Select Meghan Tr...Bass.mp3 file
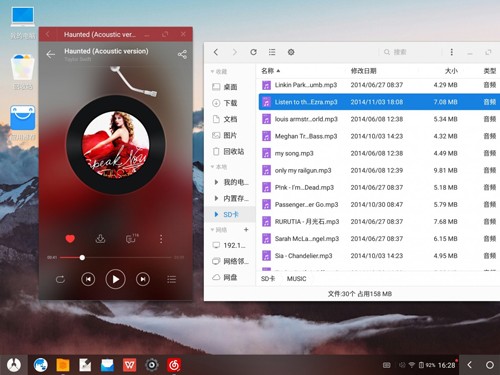 379,136
